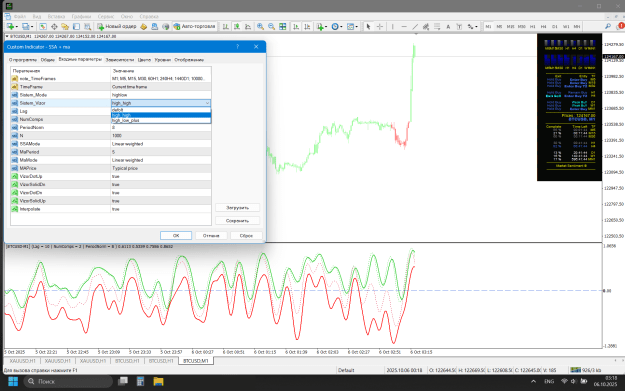Open the Графики menu
The height and width of the screenshot is (391, 625).
tap(81, 16)
